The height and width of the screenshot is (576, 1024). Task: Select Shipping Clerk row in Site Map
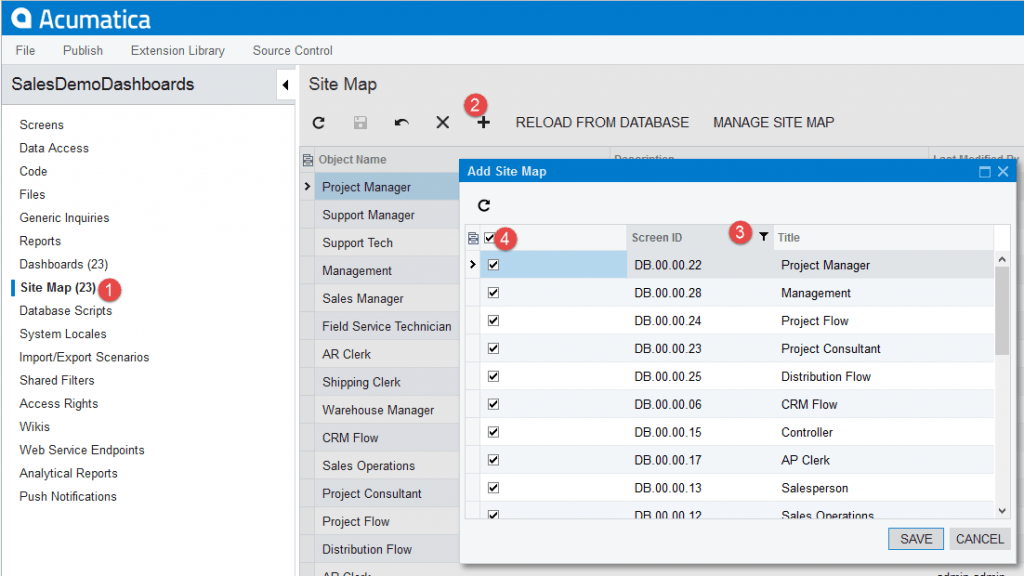[x=387, y=382]
